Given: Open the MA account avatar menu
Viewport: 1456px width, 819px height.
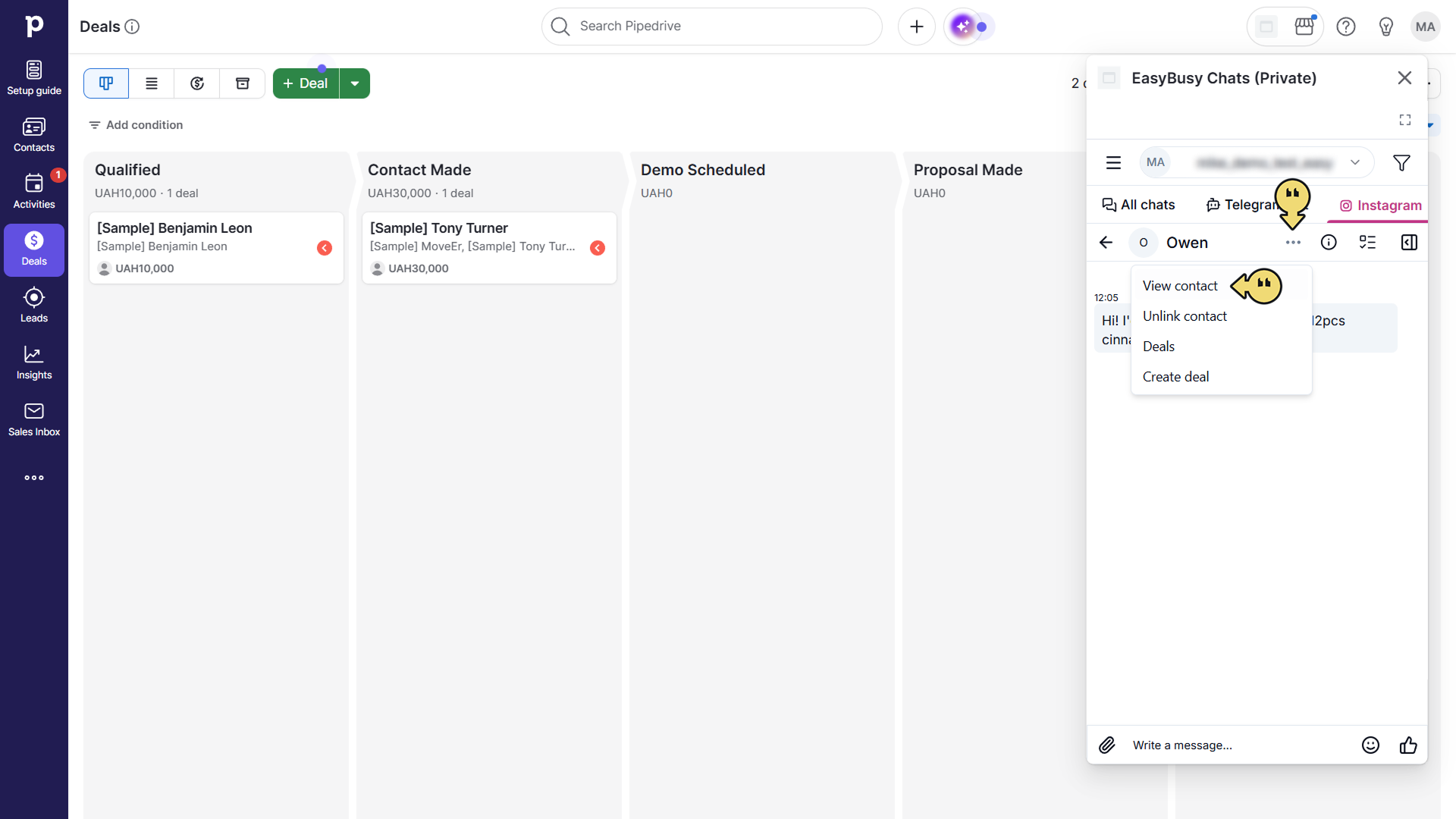Looking at the screenshot, I should pyautogui.click(x=1426, y=27).
